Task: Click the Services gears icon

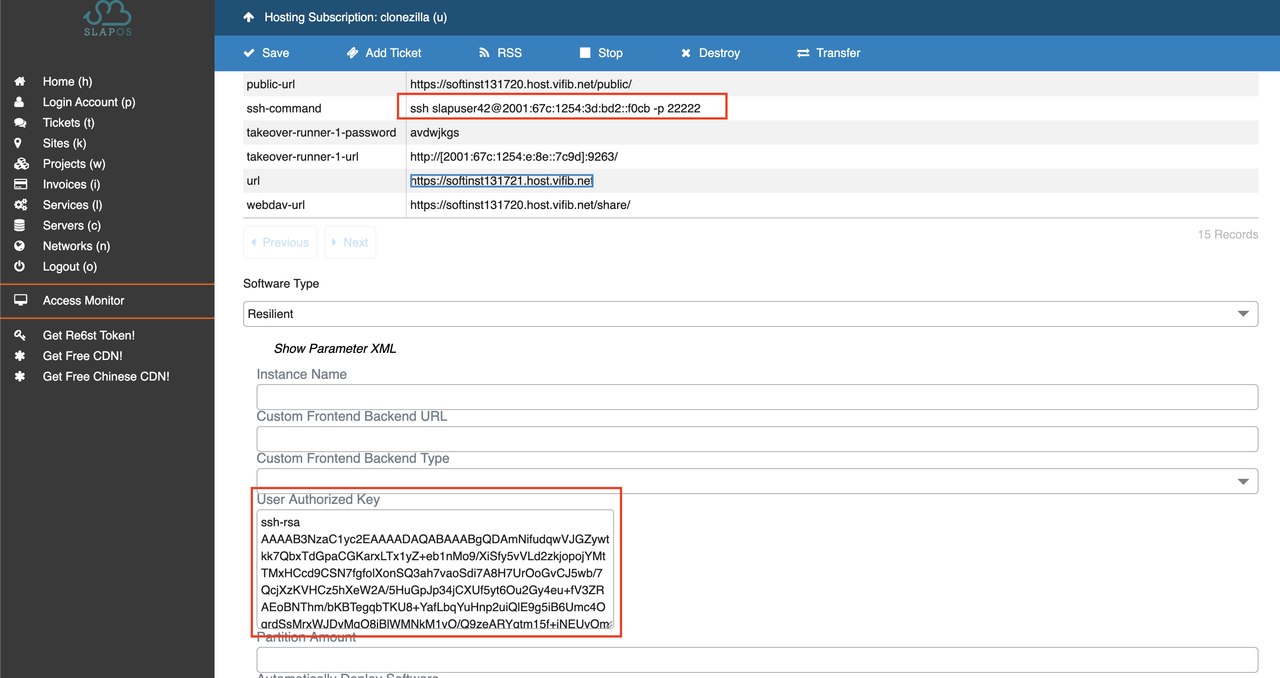Action: [x=21, y=205]
